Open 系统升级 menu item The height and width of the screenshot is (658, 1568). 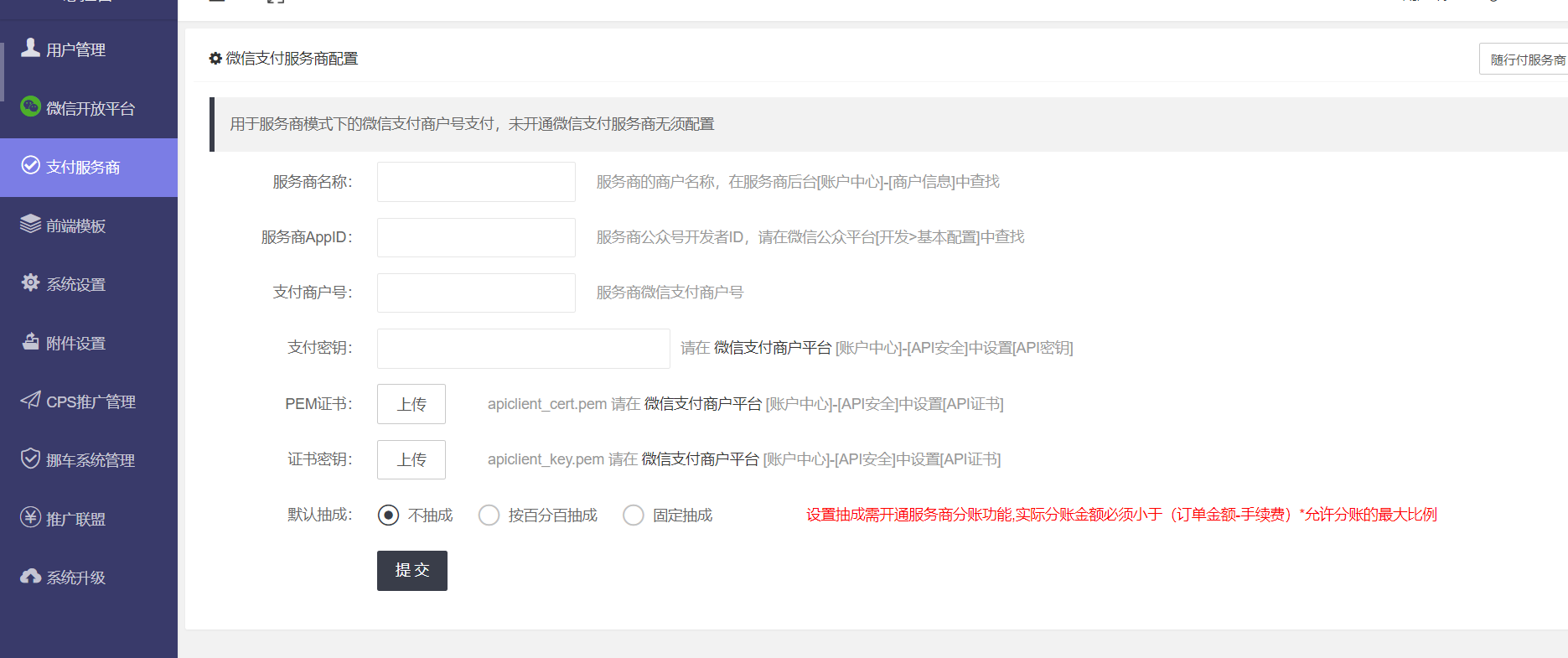tap(89, 578)
